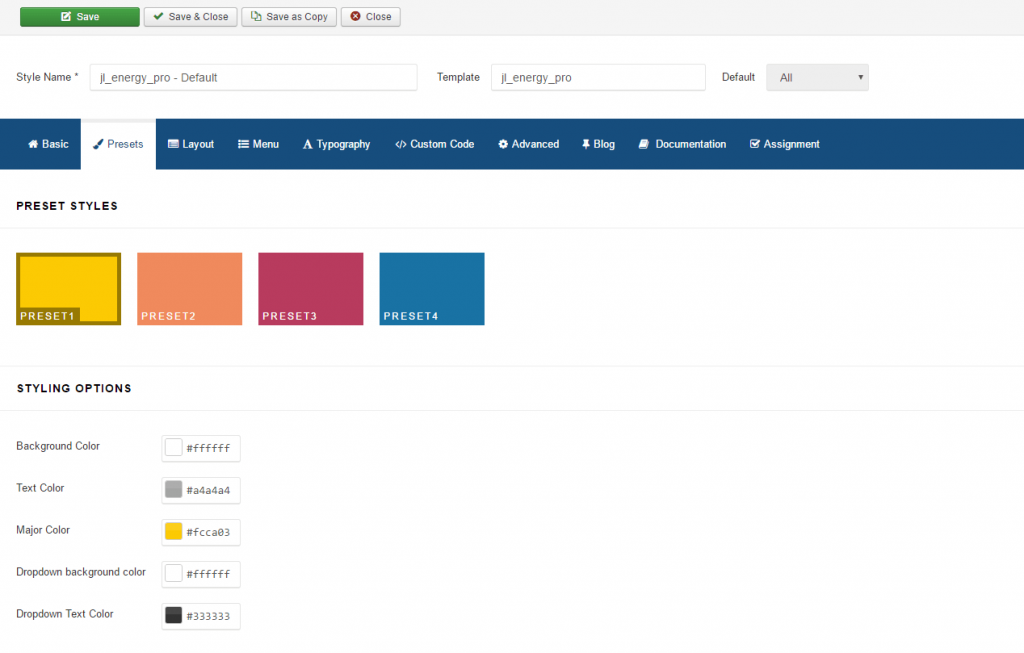Open the Advanced settings tab
The image size is (1024, 653).
point(528,143)
